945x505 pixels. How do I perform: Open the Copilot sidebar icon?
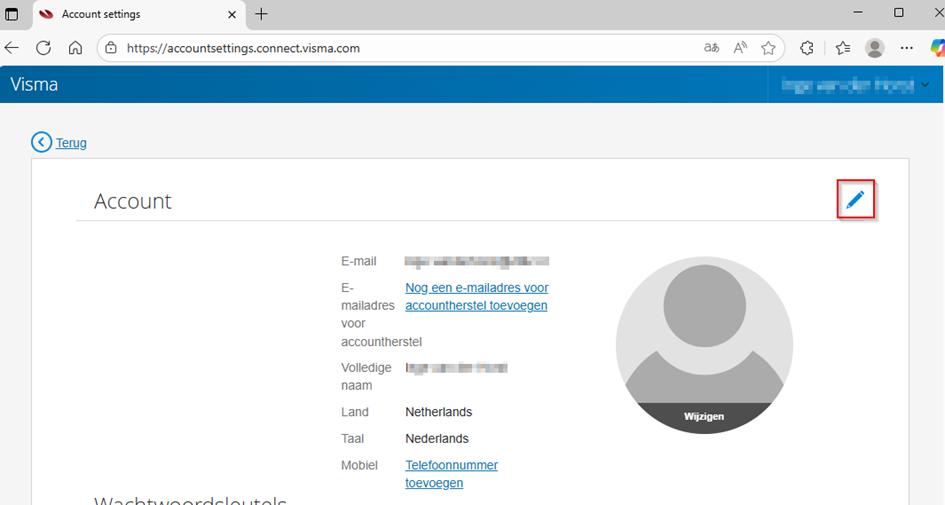pyautogui.click(x=936, y=48)
